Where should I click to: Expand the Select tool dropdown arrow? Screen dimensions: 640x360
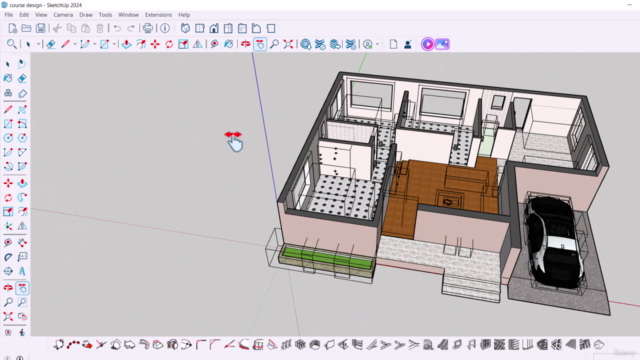pos(39,44)
